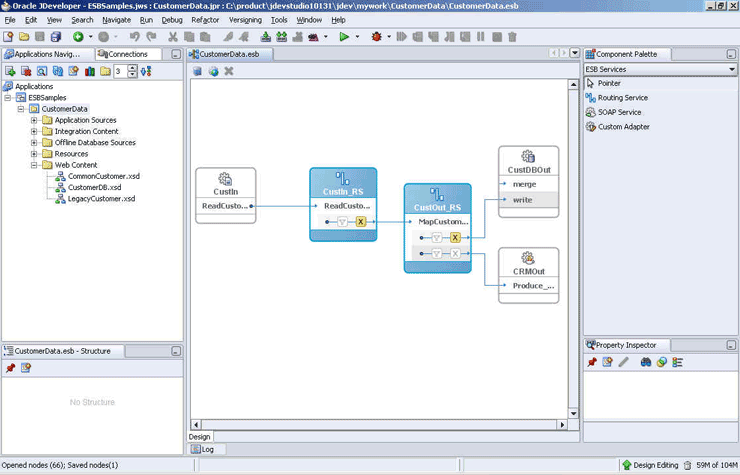Click the New file toolbar icon
Viewport: 740px width, 475px height.
click(8, 37)
